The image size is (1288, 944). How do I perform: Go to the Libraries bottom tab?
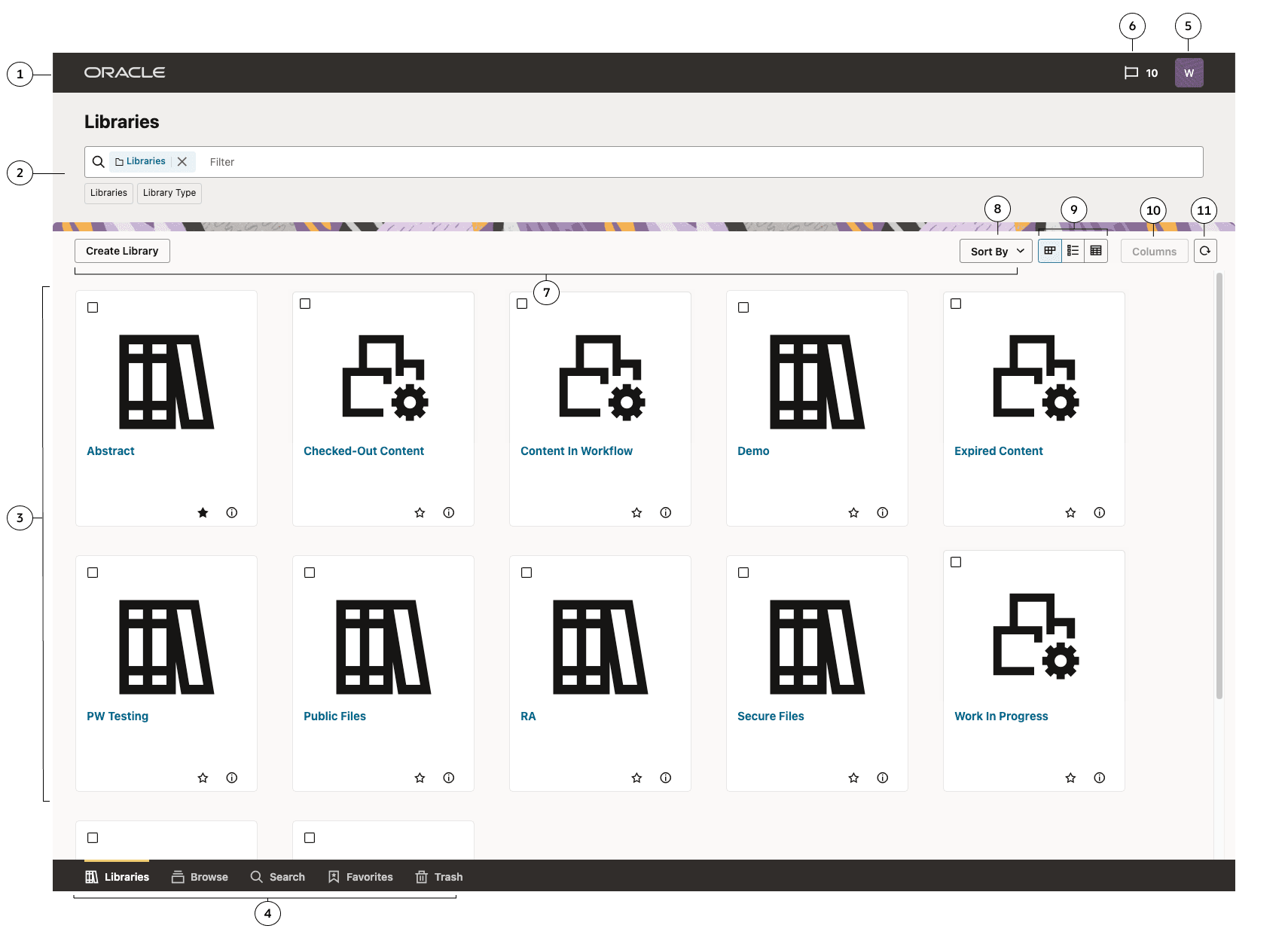[117, 877]
